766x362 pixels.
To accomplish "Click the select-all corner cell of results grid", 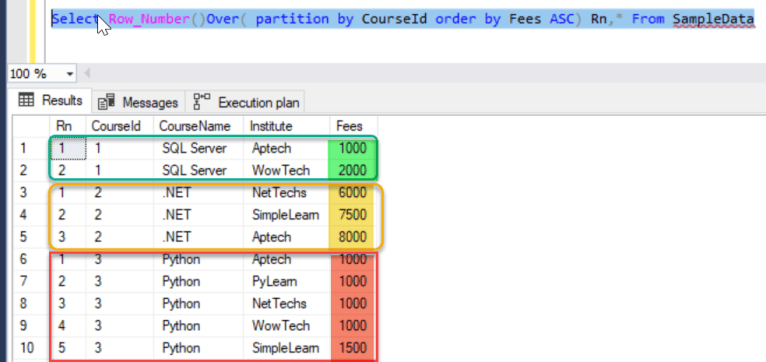I will [31, 127].
